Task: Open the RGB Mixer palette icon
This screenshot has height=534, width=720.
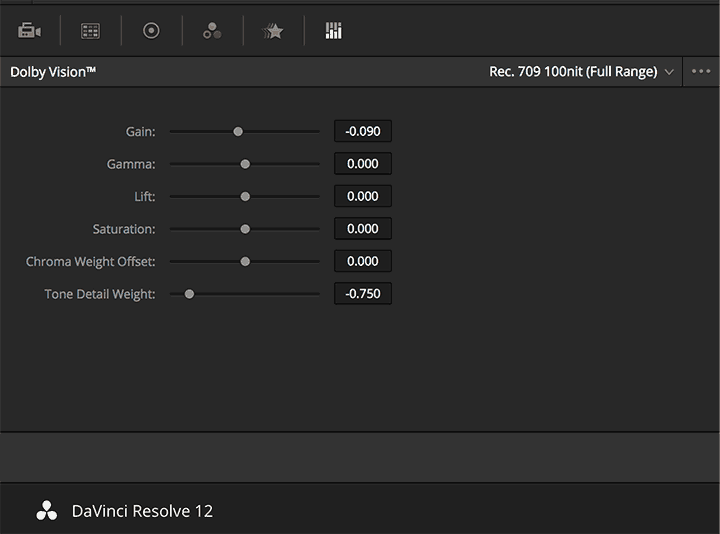Action: 212,31
